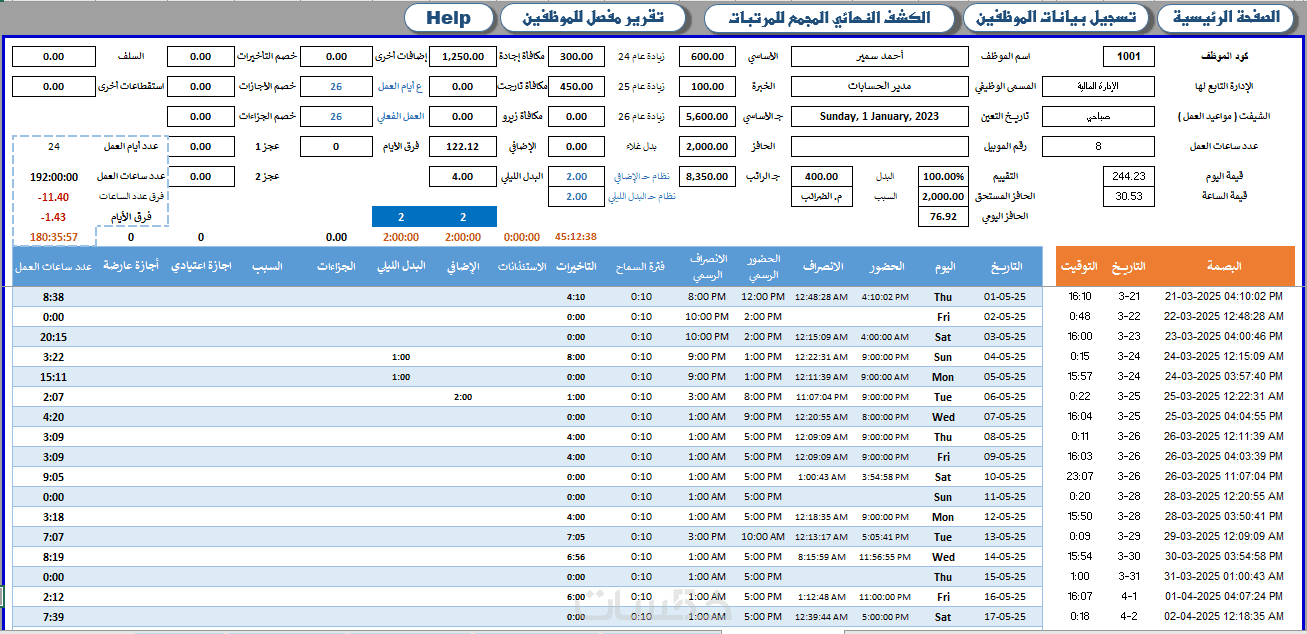Select the الاستئذانات column header
The width and height of the screenshot is (1307, 634).
coord(521,266)
